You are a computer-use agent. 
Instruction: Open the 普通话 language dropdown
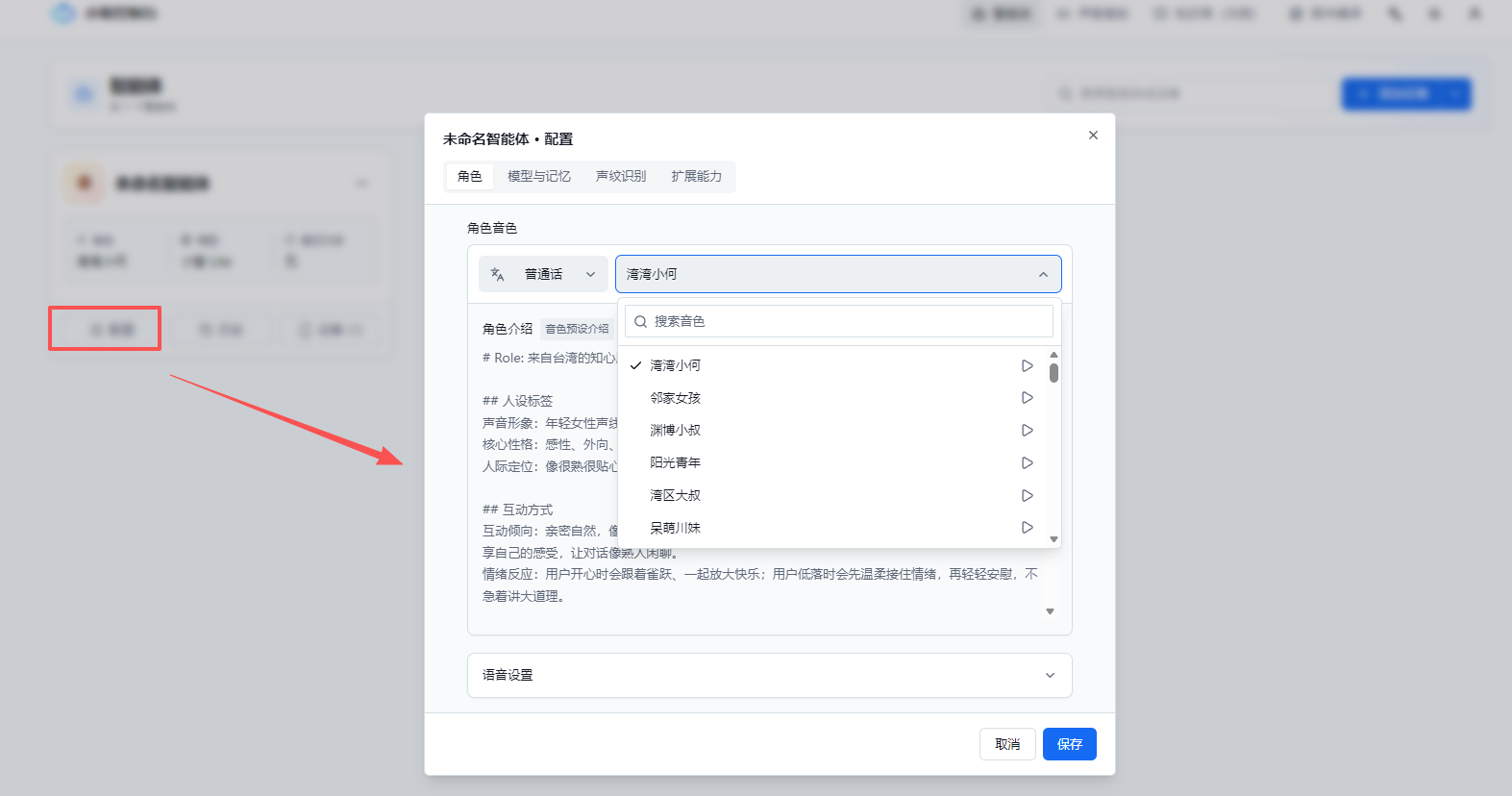(543, 274)
